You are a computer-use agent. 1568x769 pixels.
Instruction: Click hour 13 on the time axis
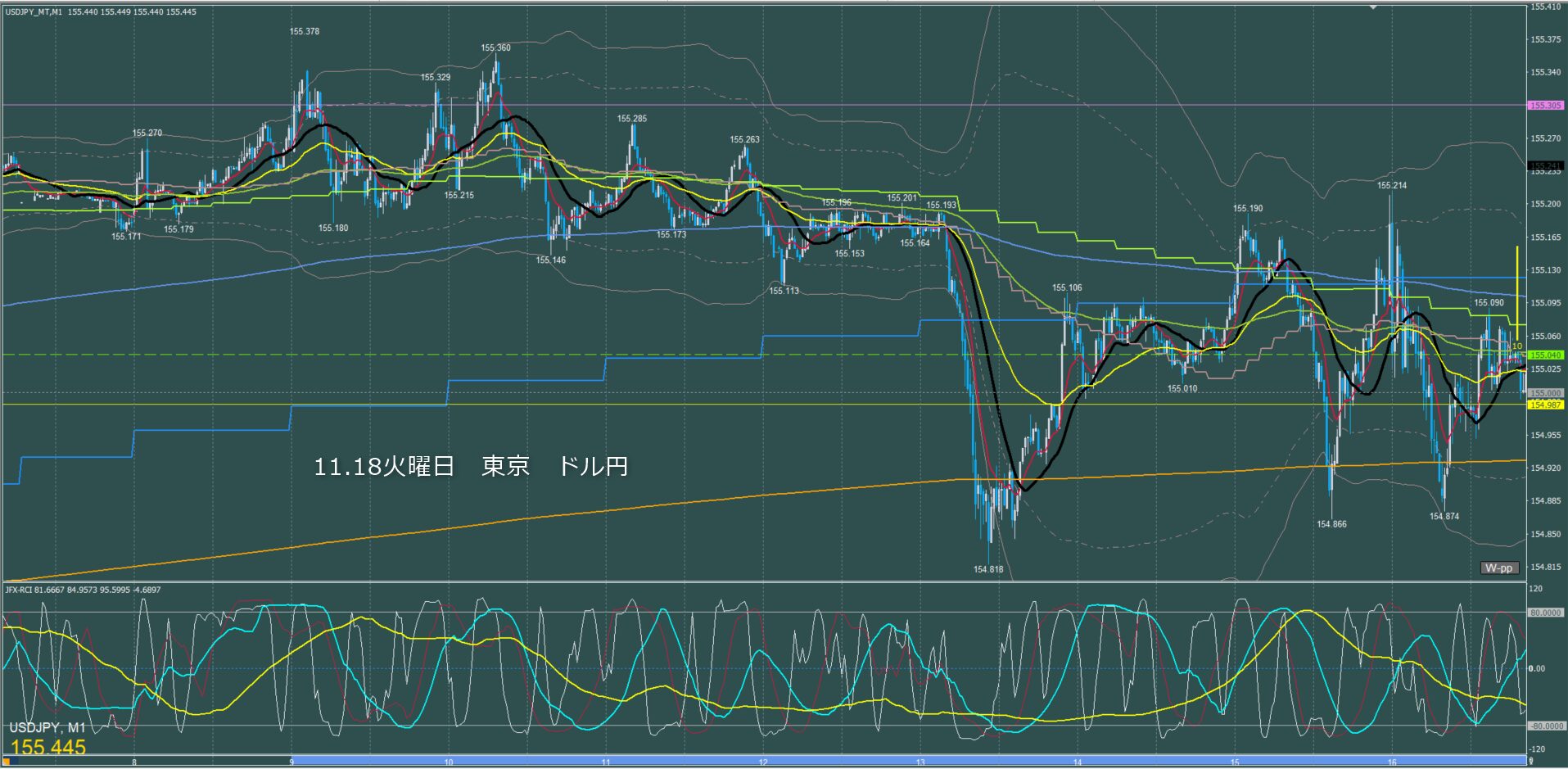920,762
